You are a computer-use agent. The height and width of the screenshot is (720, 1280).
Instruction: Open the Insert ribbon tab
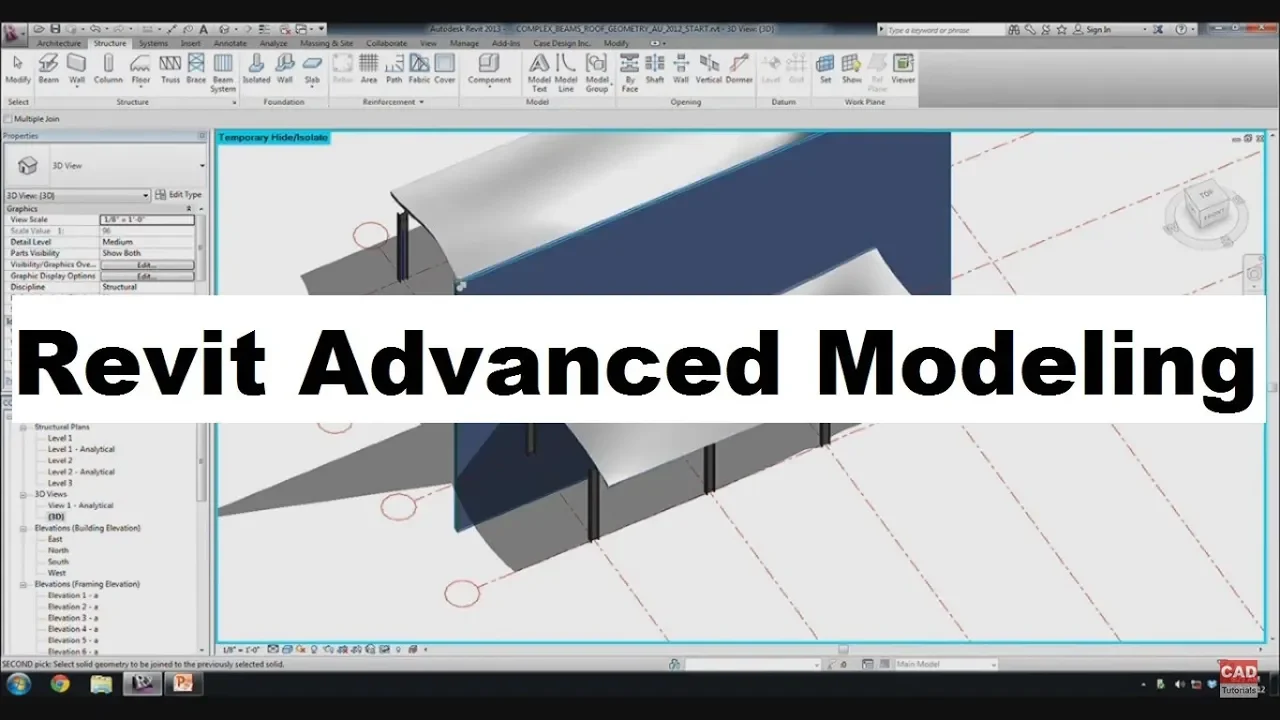tap(190, 44)
